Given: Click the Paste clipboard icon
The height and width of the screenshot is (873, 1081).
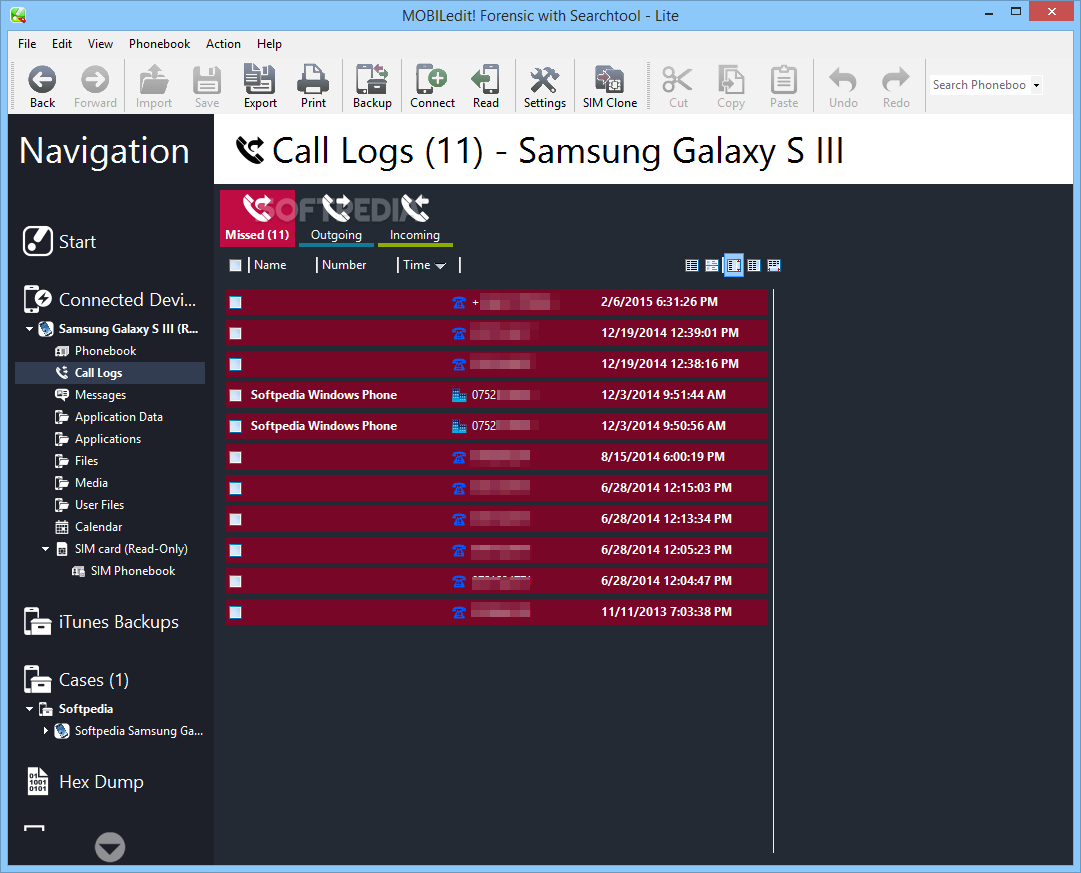Looking at the screenshot, I should click(x=784, y=80).
